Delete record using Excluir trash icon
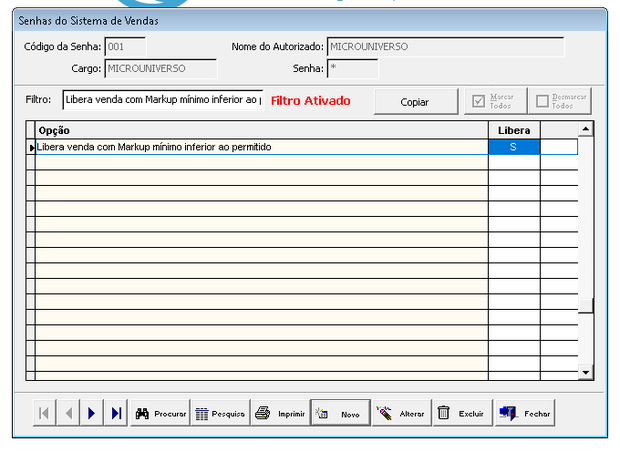620x452 pixels. pos(460,413)
